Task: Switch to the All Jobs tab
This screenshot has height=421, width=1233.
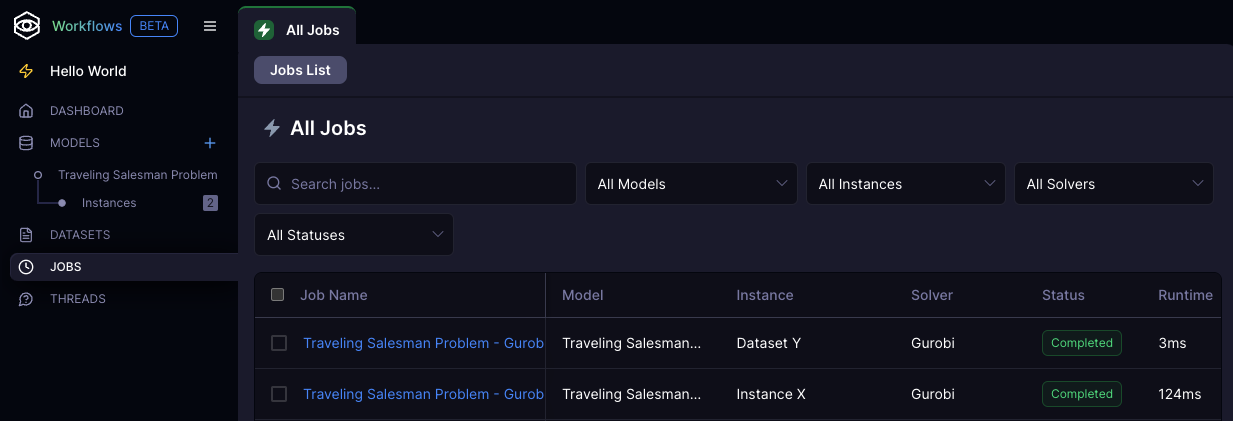Action: click(298, 30)
